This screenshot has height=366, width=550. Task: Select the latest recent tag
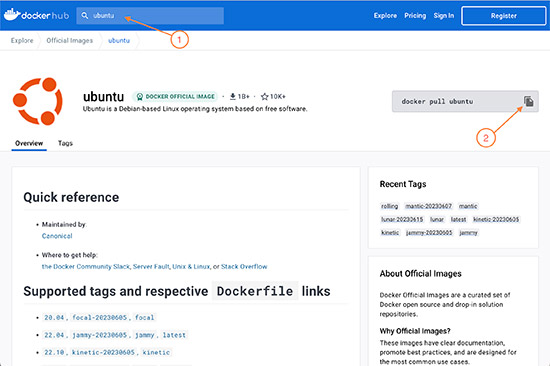(458, 219)
